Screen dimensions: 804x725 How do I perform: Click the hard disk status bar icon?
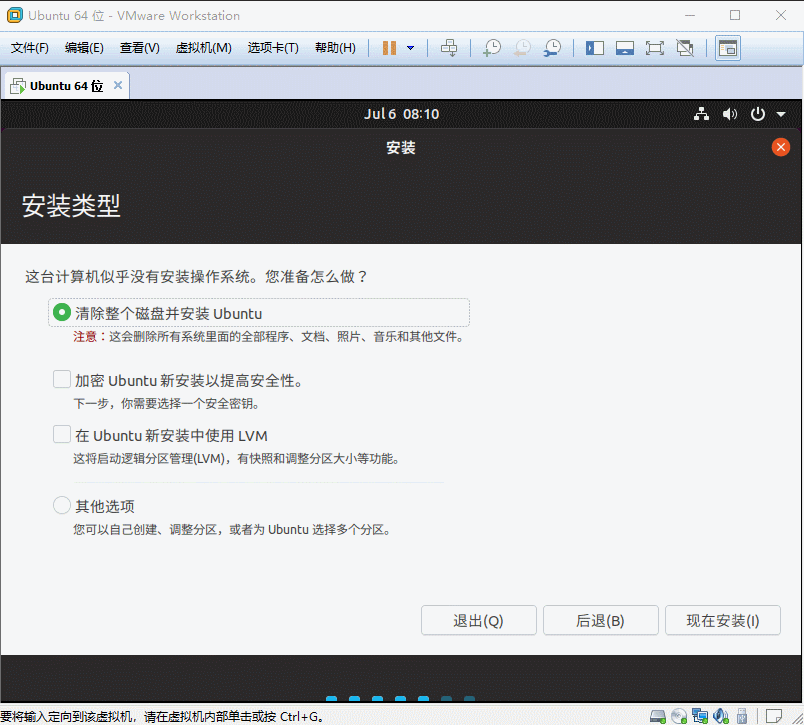click(658, 716)
